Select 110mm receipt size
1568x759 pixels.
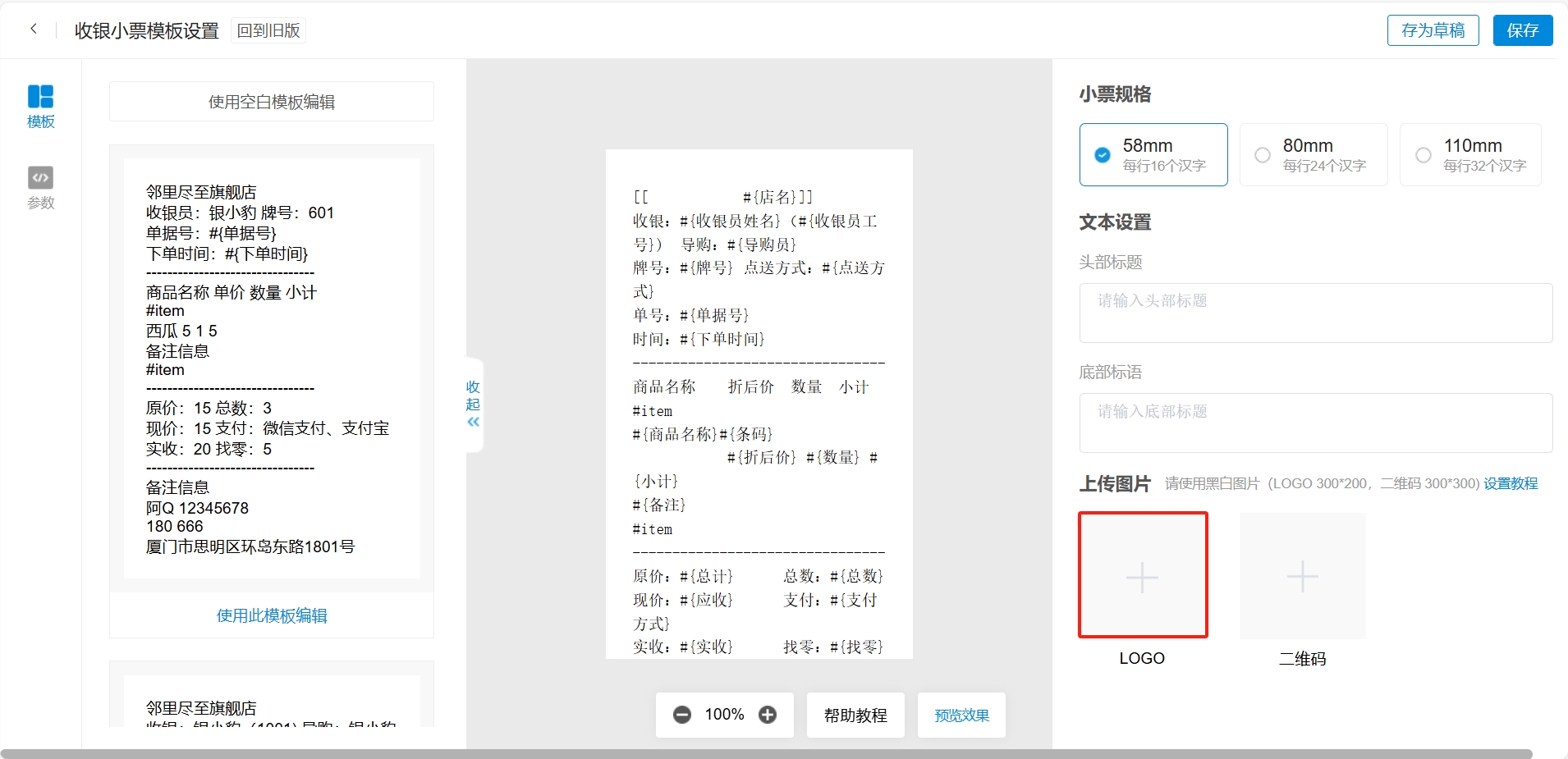pyautogui.click(x=1469, y=154)
